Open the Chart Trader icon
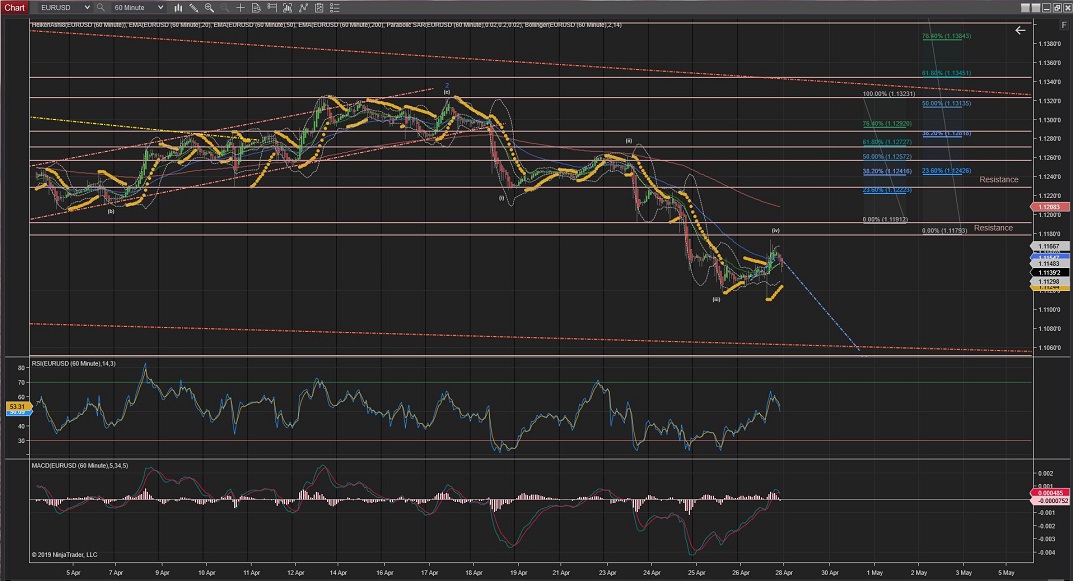Screen dimensions: 1073x581 (x=272, y=7)
